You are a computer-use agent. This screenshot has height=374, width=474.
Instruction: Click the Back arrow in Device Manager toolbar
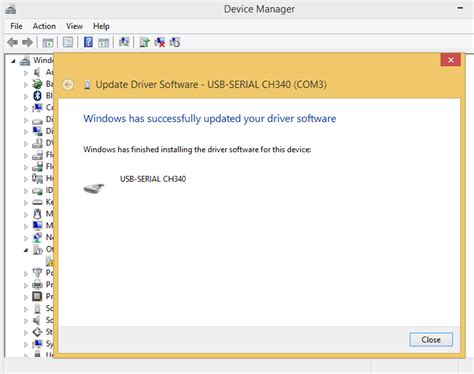tap(13, 42)
